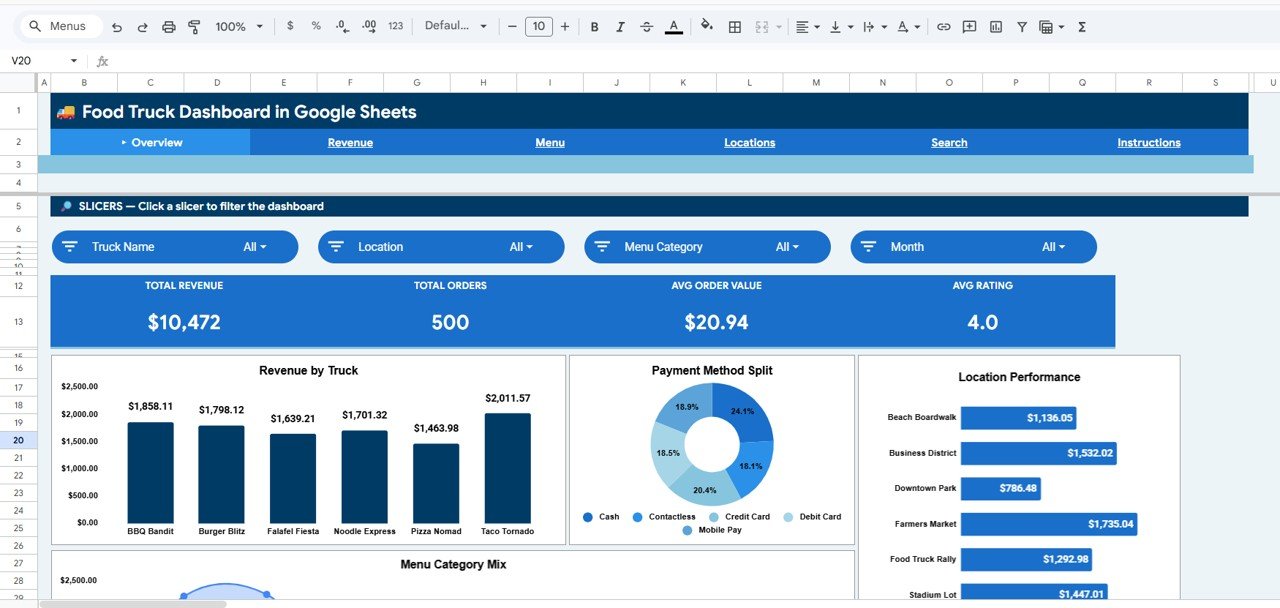Switch to the Revenue tab
The image size is (1280, 608).
tap(349, 142)
